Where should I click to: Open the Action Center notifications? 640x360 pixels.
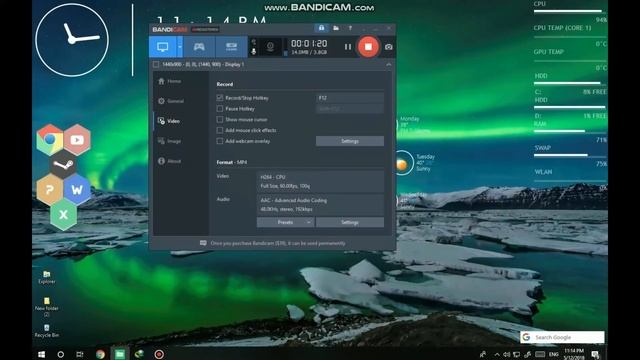(596, 354)
